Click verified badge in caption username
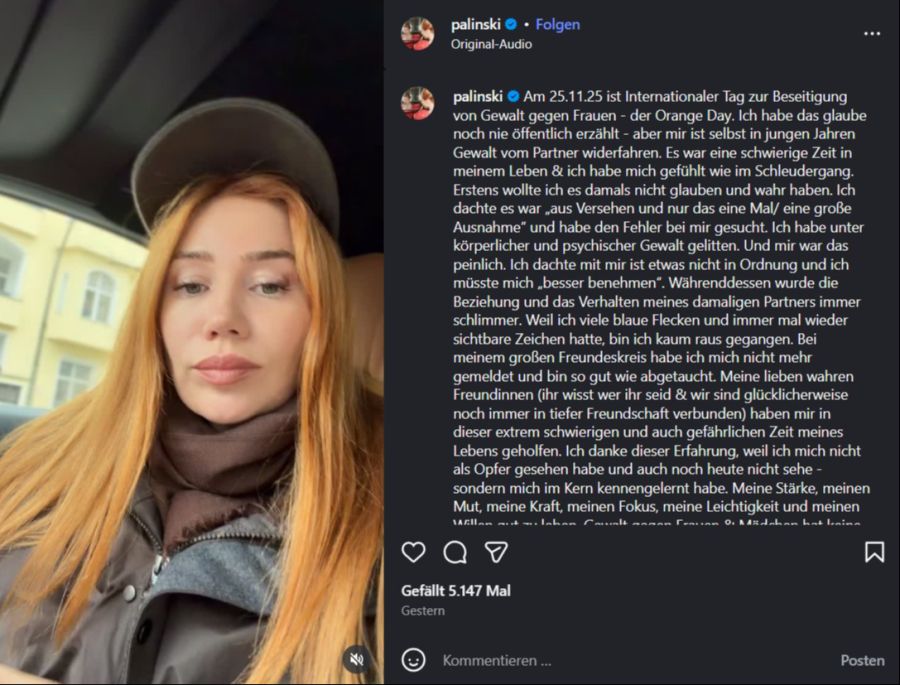The width and height of the screenshot is (900, 685). click(x=513, y=96)
